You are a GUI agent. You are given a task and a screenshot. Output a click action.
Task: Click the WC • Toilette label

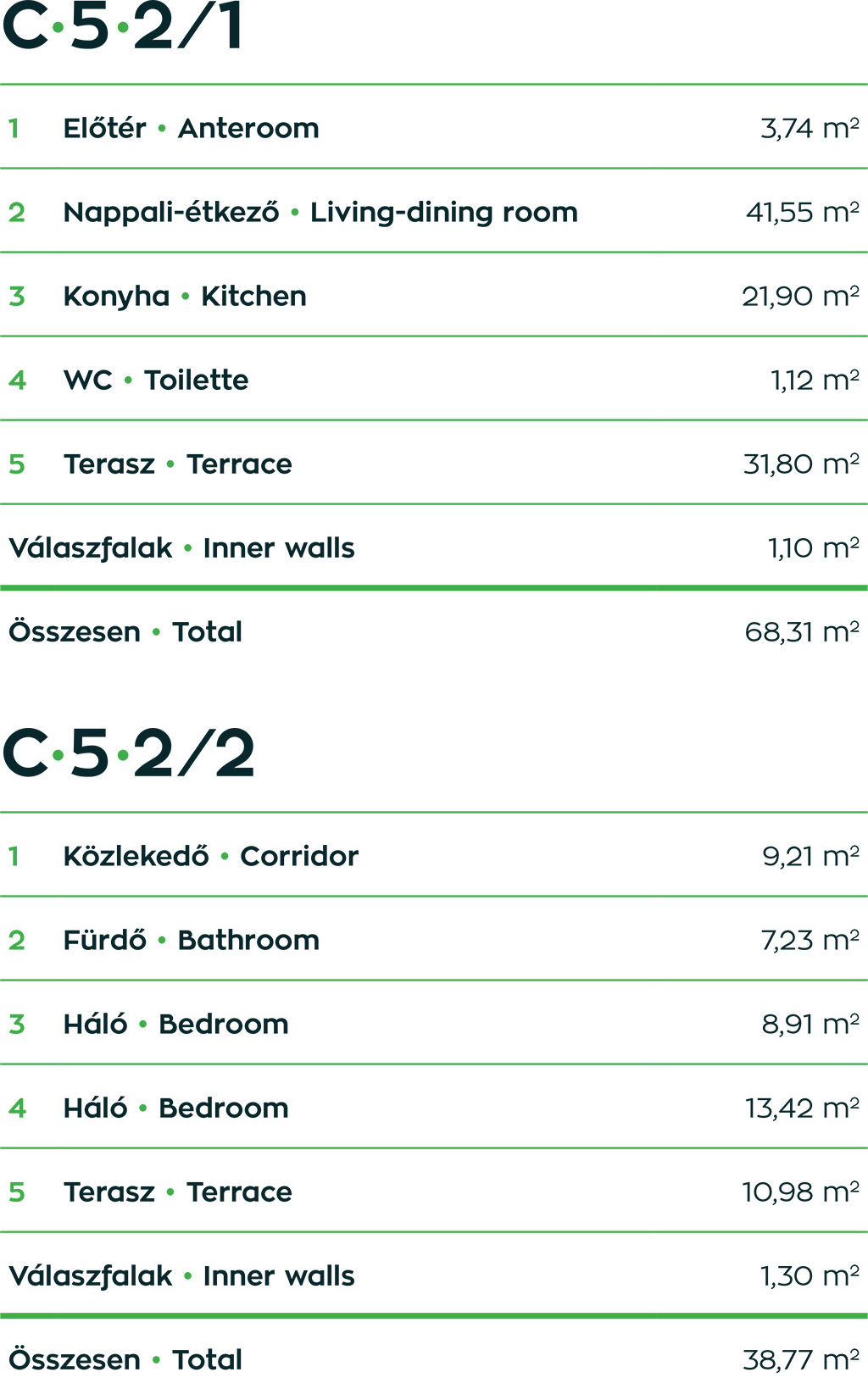click(156, 381)
